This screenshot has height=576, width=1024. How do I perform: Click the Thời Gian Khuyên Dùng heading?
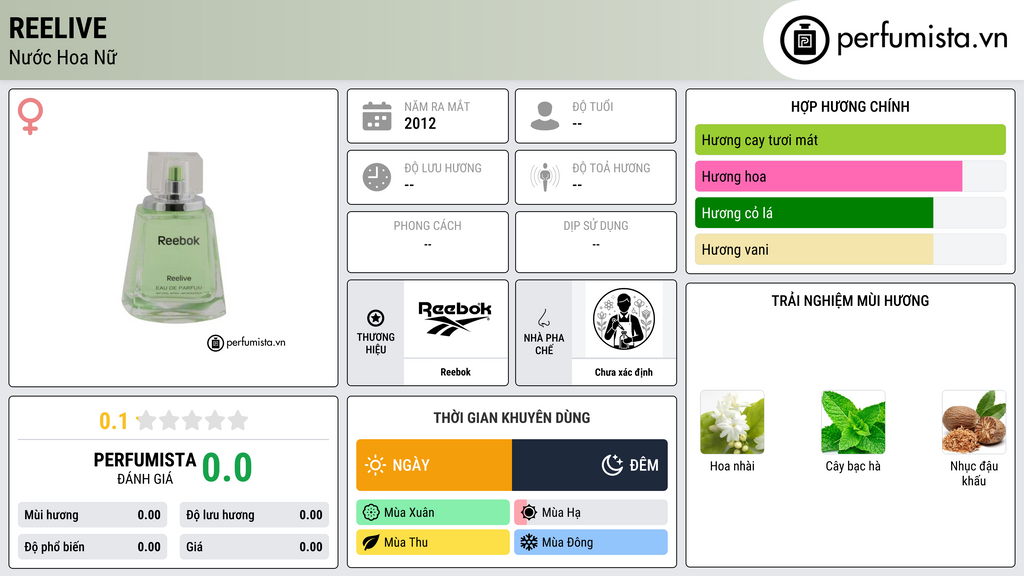[x=512, y=418]
